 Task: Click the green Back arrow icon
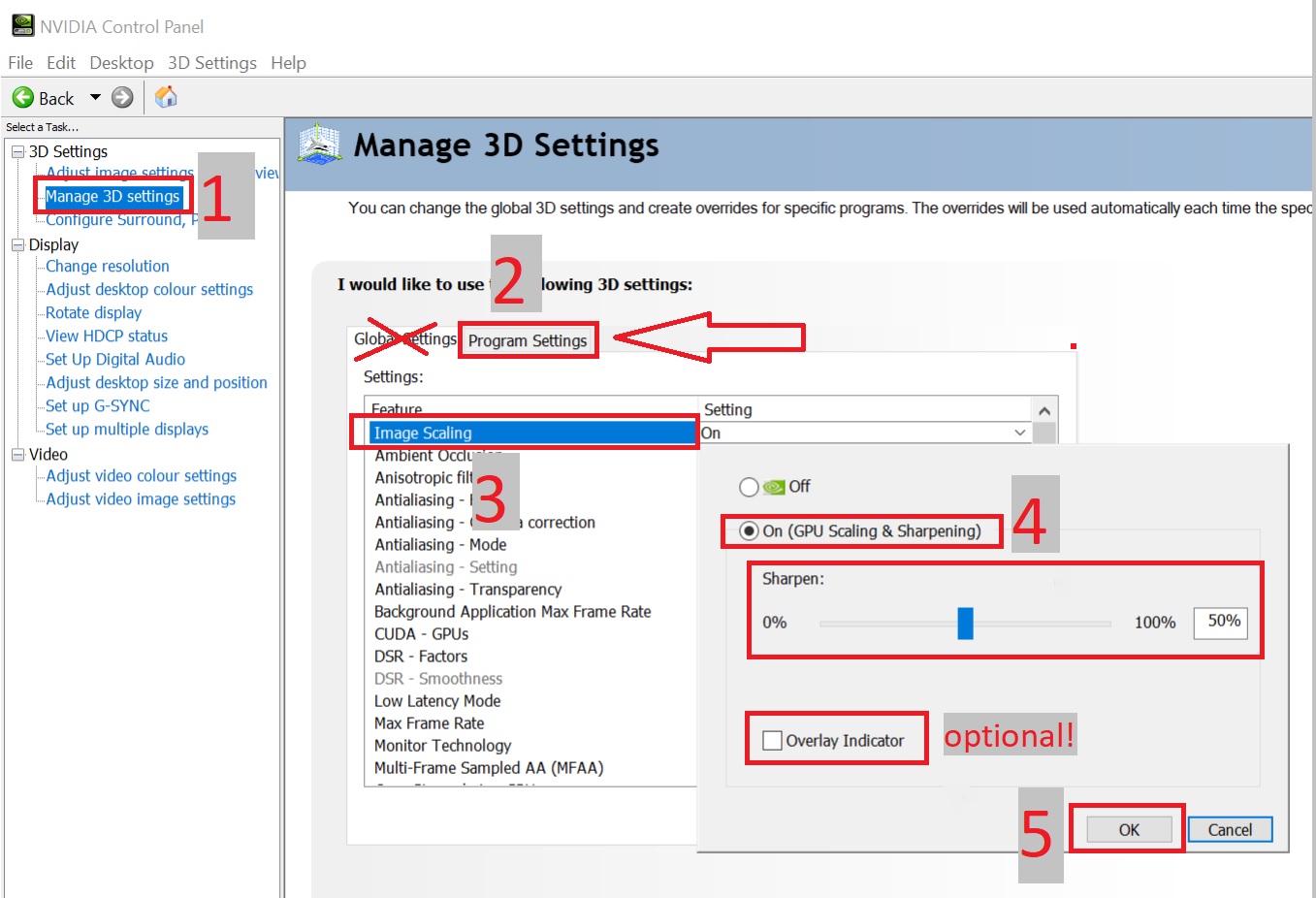(22, 97)
